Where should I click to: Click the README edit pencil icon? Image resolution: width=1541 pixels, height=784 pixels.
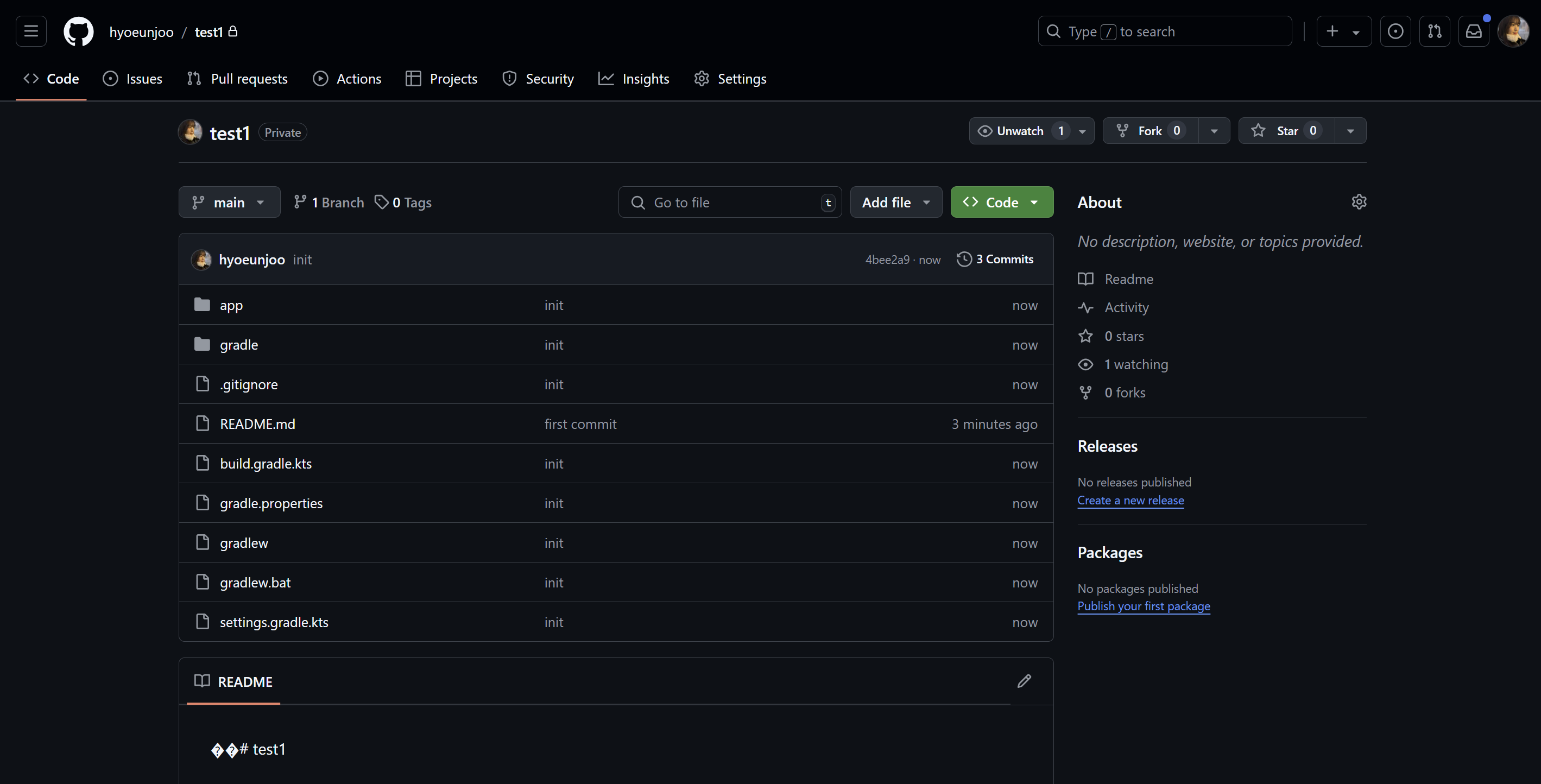click(x=1024, y=681)
